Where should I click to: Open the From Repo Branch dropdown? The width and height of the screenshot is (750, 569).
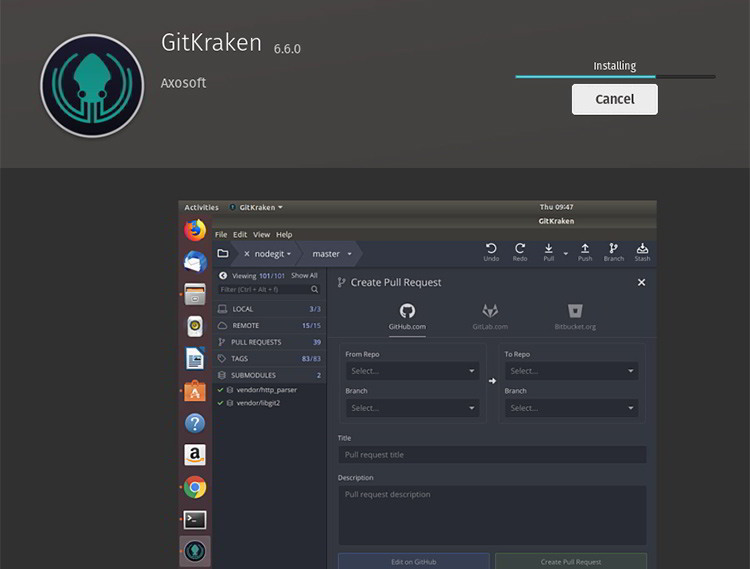tap(412, 408)
